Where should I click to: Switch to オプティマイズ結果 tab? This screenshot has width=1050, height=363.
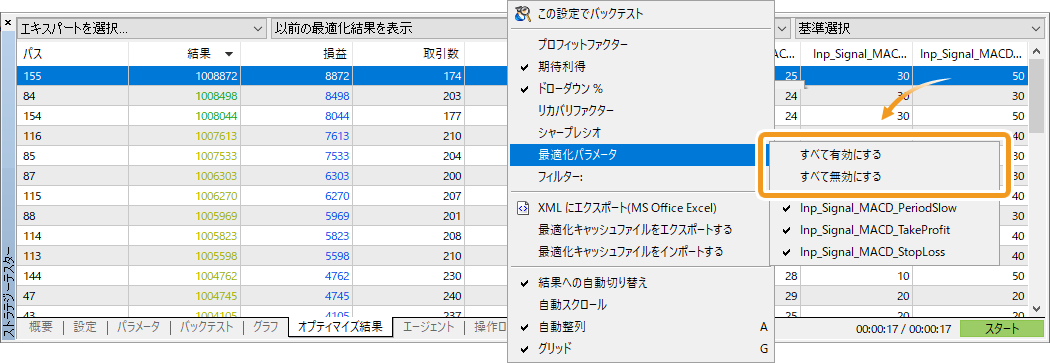pos(340,327)
